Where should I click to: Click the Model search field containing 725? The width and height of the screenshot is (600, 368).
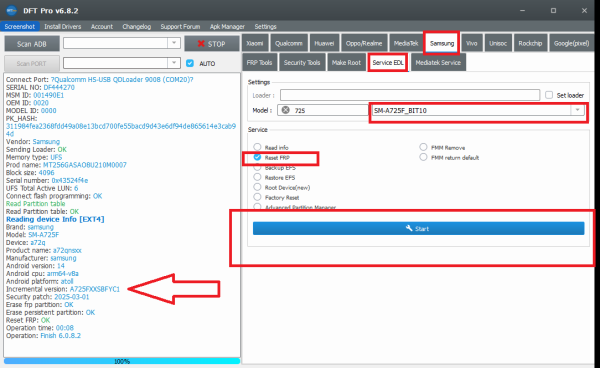[323, 110]
